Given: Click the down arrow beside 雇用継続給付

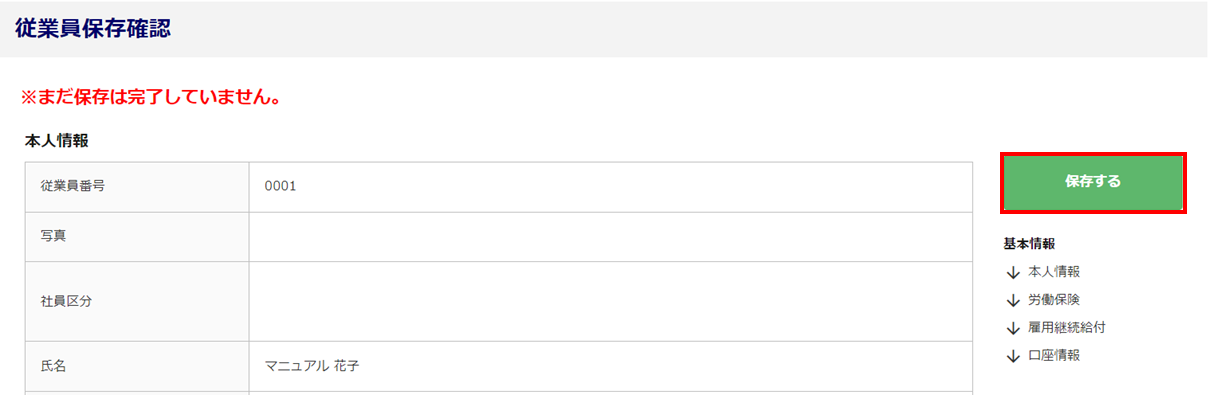Looking at the screenshot, I should click(x=1013, y=328).
